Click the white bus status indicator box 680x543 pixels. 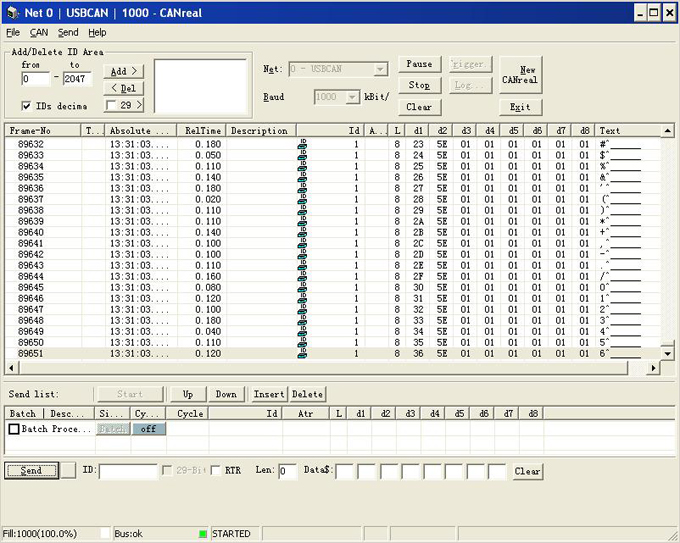coord(105,534)
